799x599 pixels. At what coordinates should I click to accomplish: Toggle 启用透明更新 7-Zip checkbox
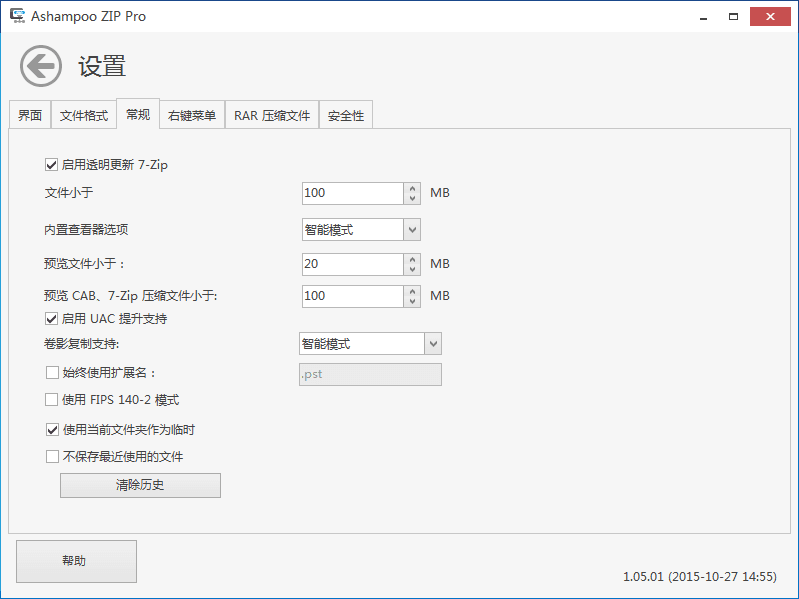pyautogui.click(x=52, y=165)
